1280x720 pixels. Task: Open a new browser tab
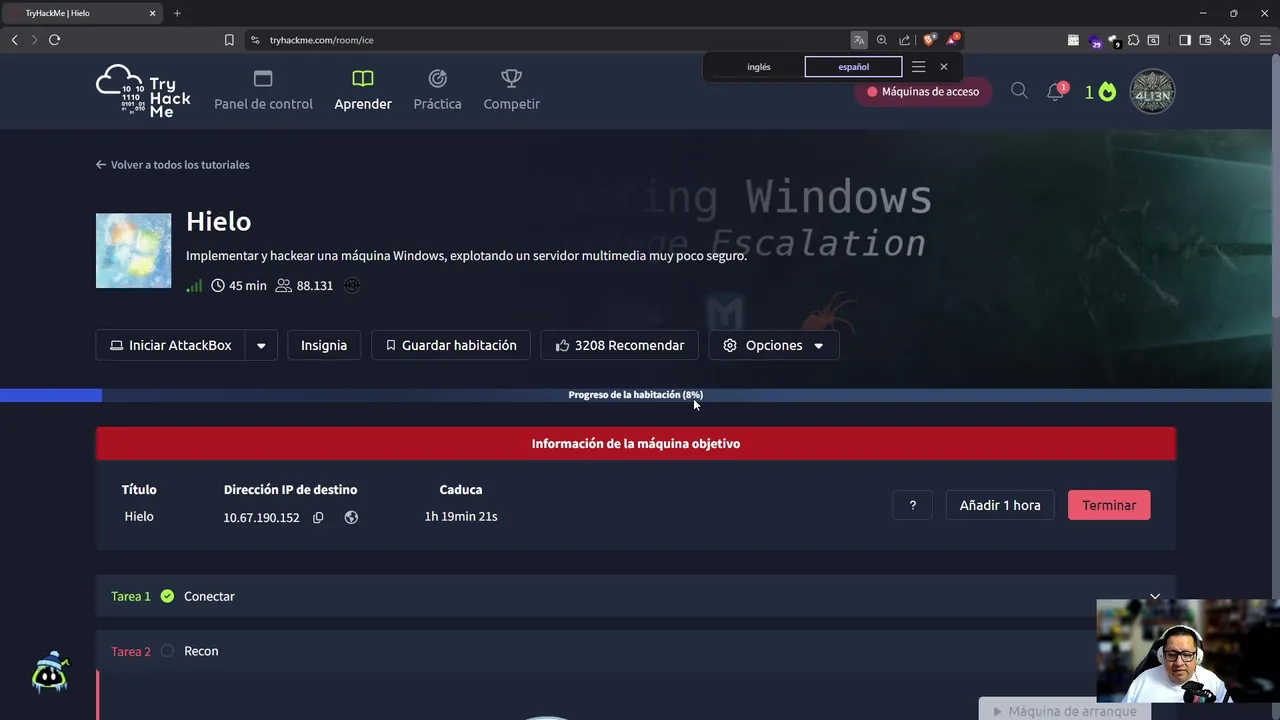[177, 13]
